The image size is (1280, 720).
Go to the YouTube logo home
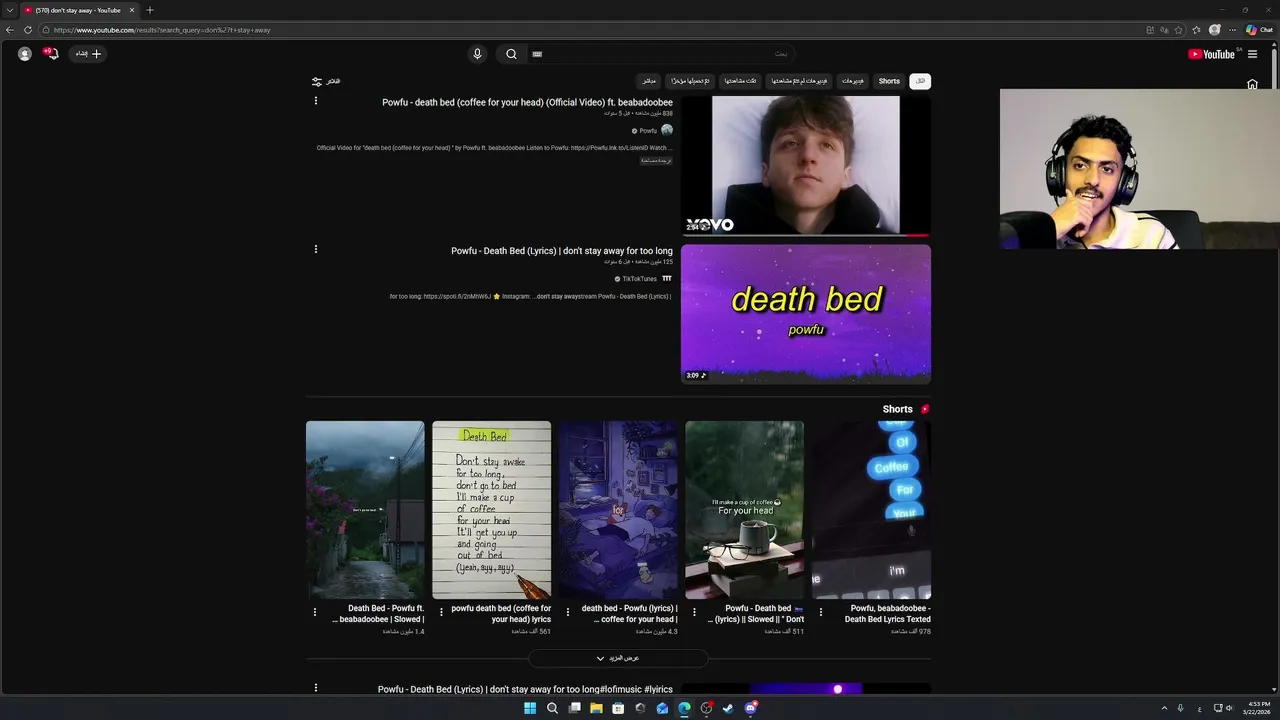coord(1214,54)
